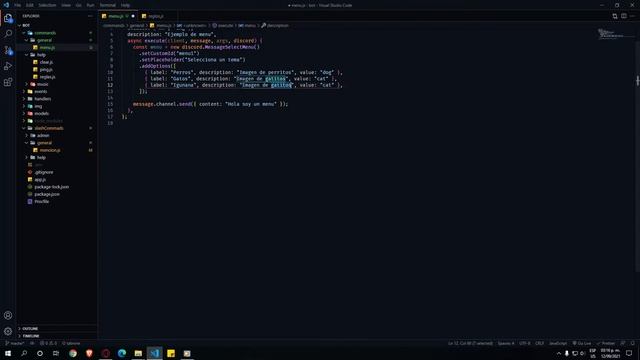640x360 pixels.
Task: Open Windows taskbar search
Action: click(24, 353)
